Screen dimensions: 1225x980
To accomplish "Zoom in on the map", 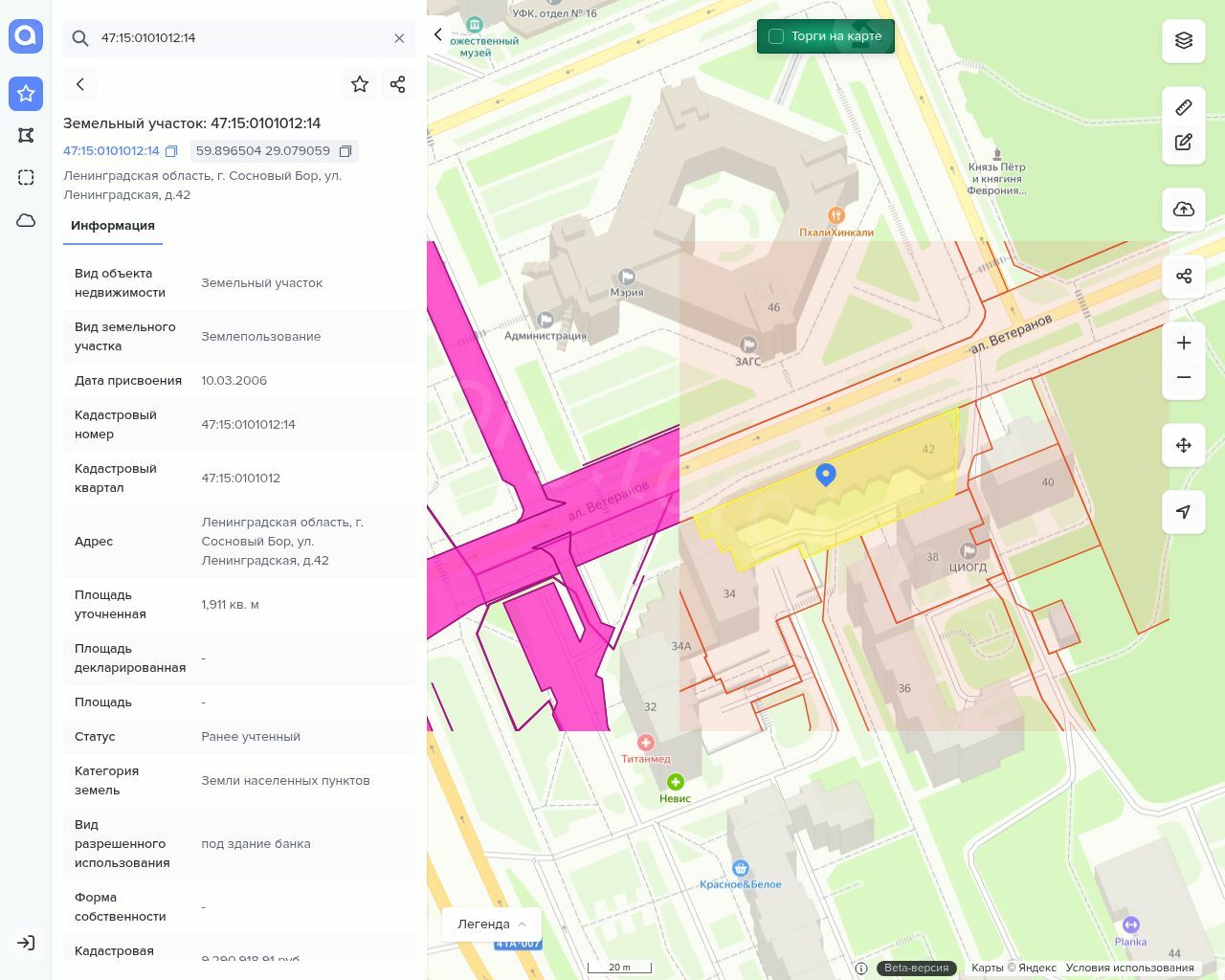I will tap(1184, 343).
